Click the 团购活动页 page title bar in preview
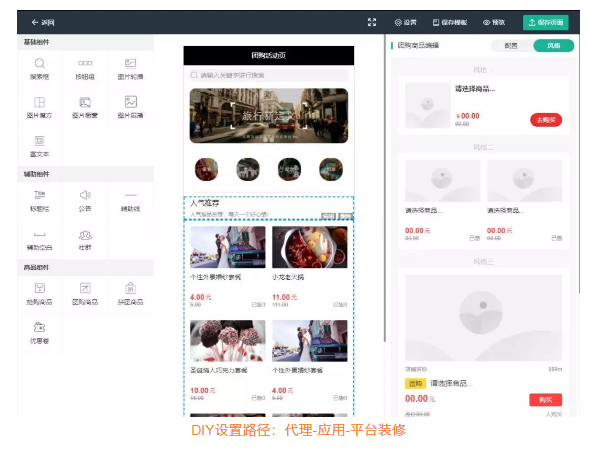Viewport: 600px width, 465px height. 269,55
